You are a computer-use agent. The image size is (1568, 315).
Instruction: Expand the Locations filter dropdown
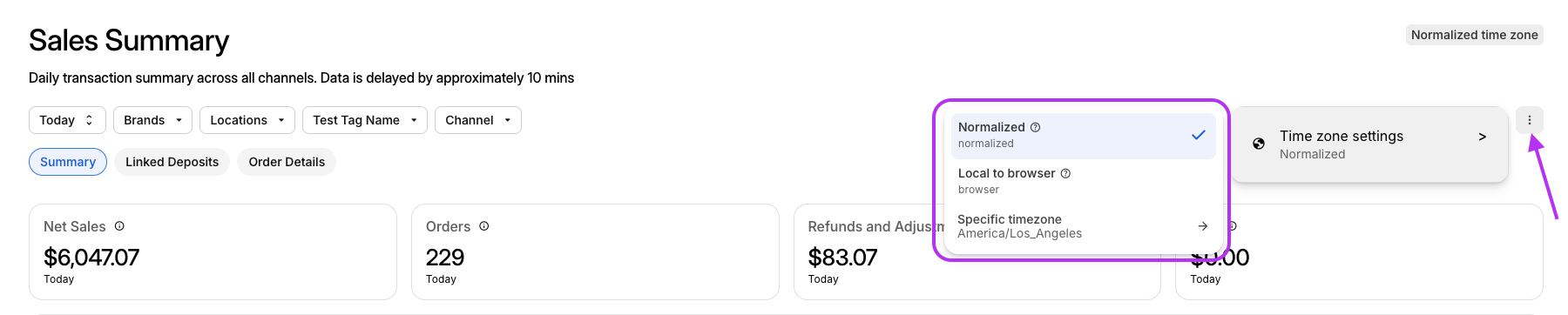pos(247,120)
